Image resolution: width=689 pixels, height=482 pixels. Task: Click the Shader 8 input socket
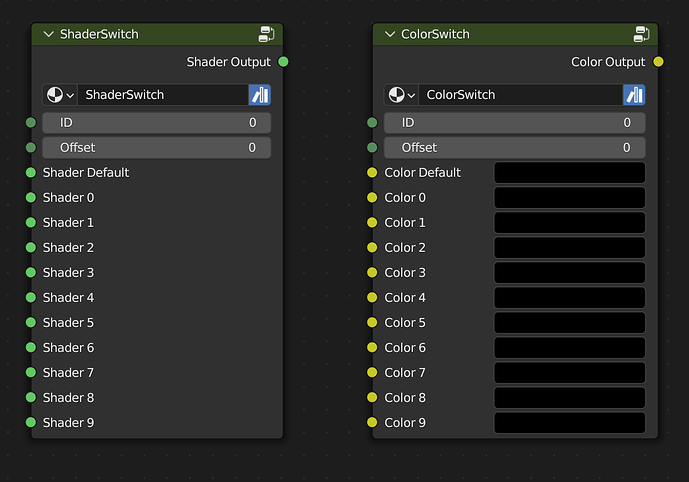coord(31,398)
